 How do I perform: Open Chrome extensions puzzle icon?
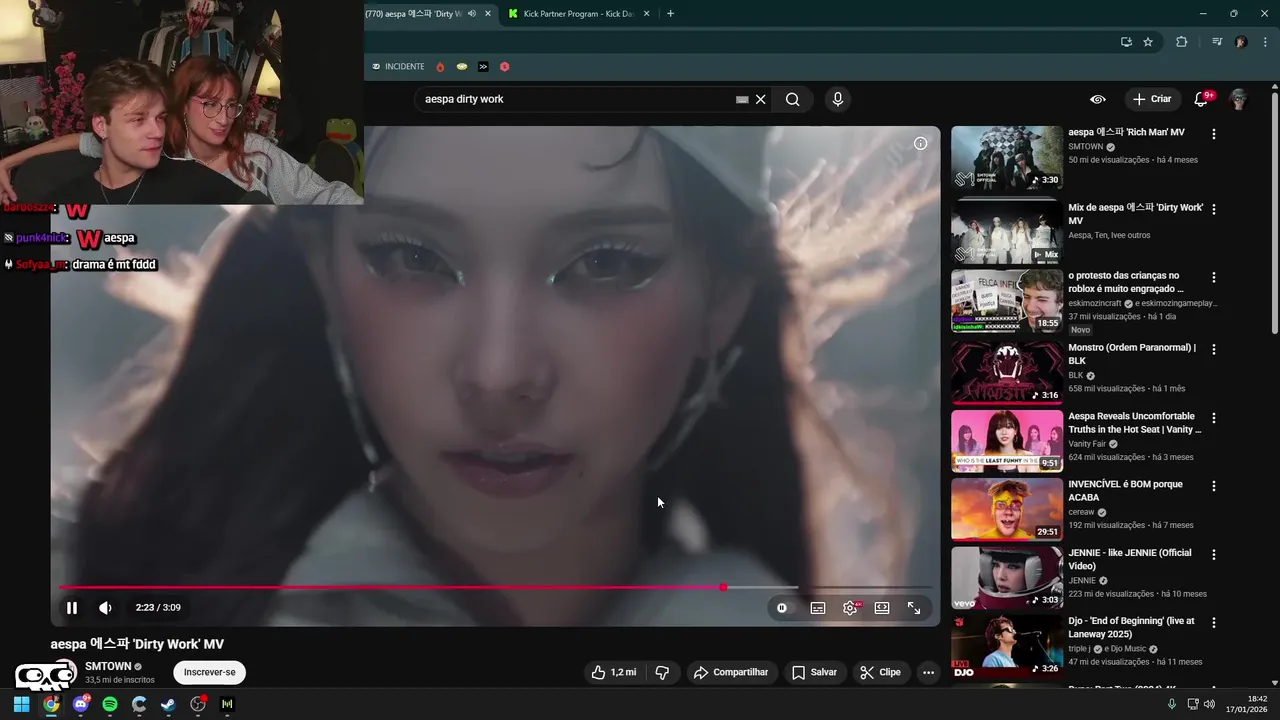pos(1182,42)
